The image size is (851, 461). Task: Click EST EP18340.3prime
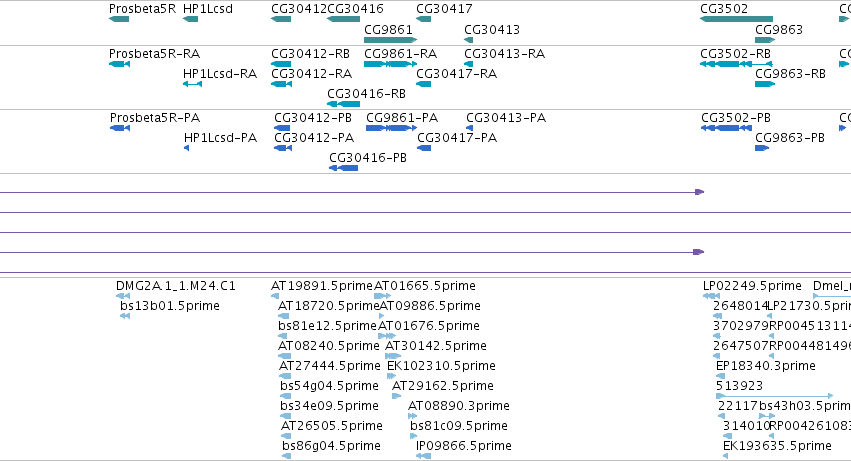point(766,366)
